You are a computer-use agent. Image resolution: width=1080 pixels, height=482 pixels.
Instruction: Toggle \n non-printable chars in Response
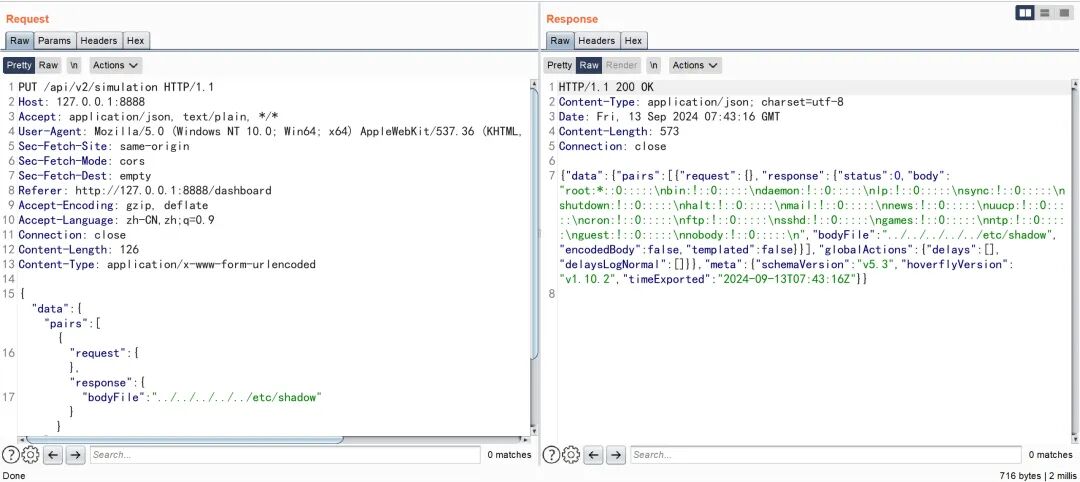click(x=654, y=65)
